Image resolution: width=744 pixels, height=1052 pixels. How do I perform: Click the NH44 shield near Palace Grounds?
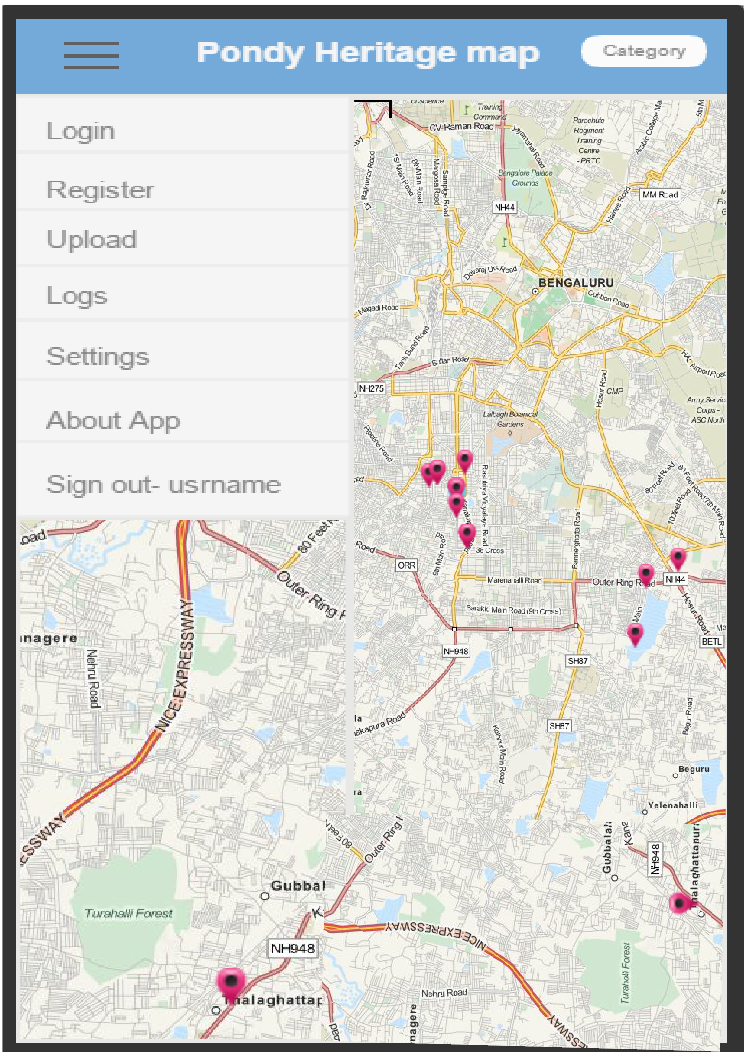click(504, 207)
